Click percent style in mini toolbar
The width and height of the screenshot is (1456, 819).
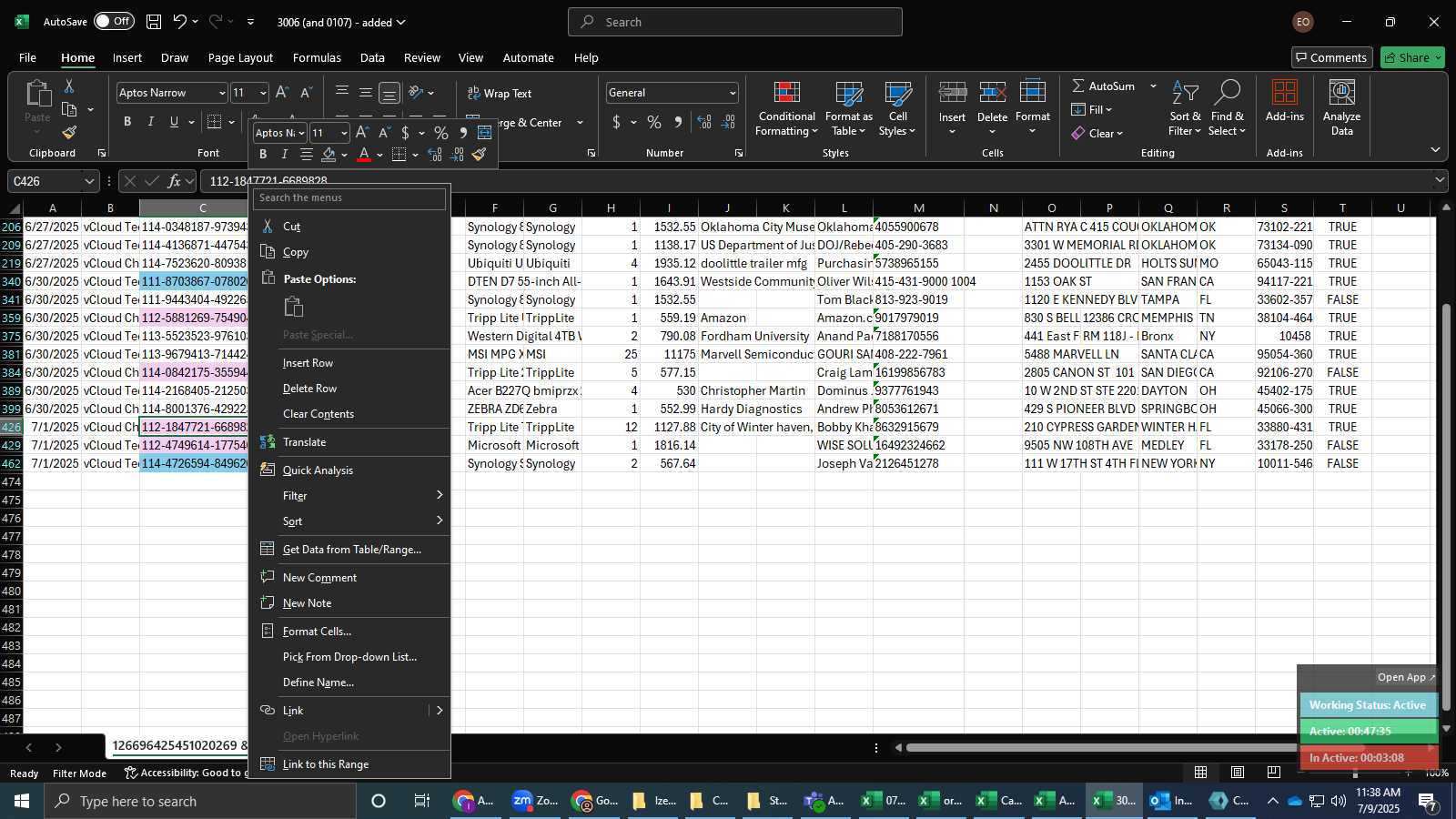[x=441, y=133]
